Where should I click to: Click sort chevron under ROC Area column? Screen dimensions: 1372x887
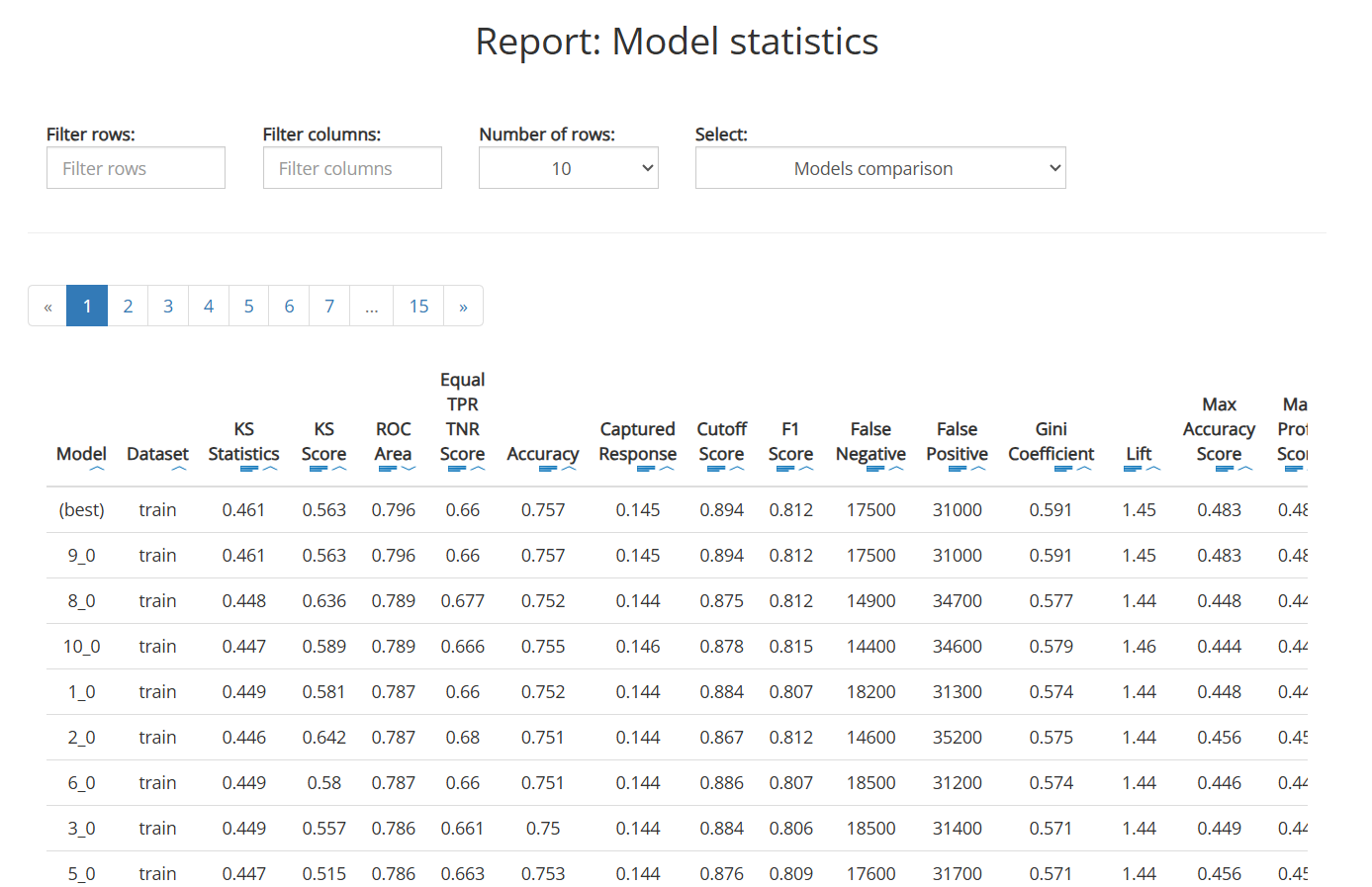[409, 469]
